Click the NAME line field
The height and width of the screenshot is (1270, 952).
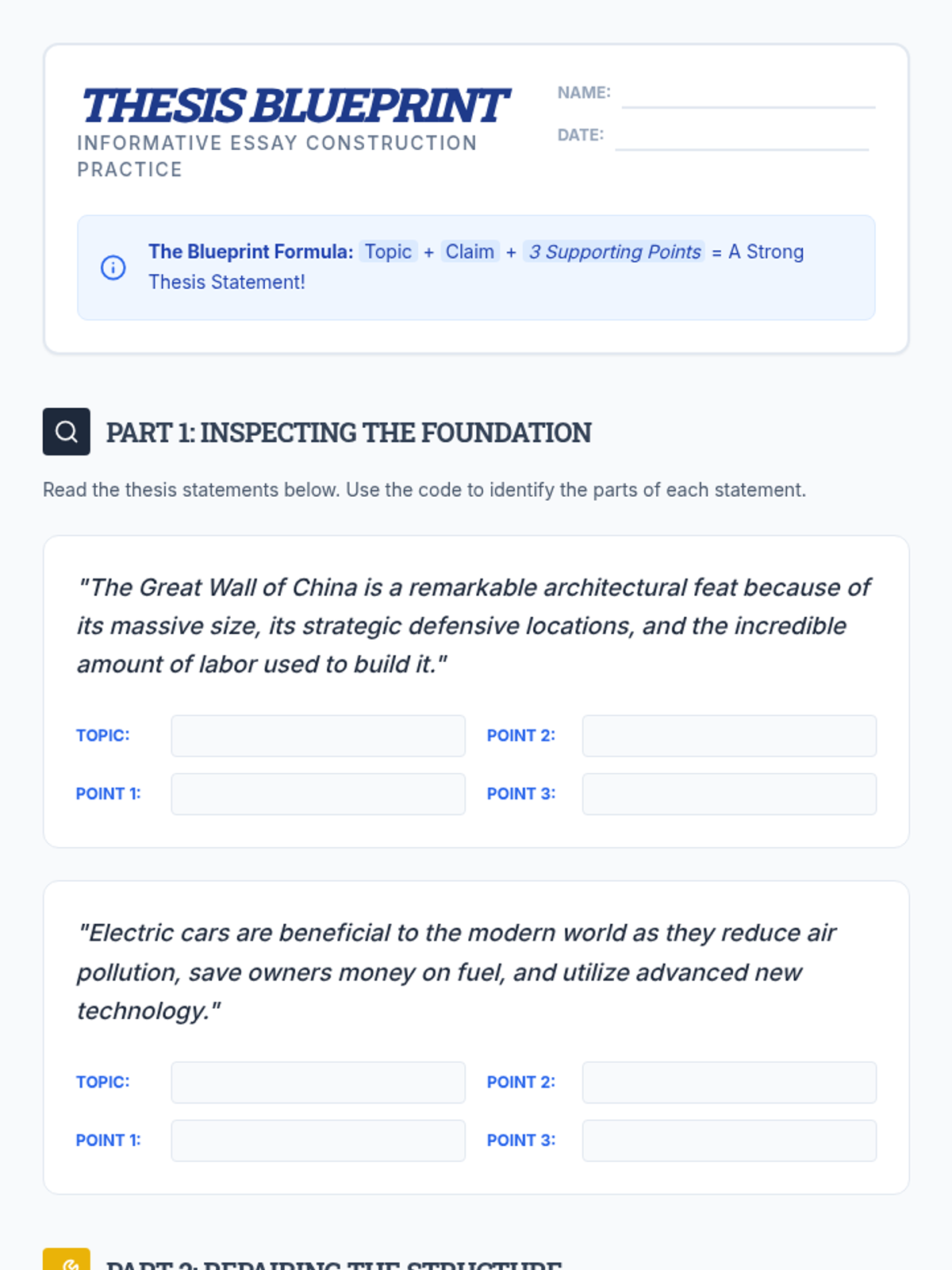pos(748,94)
